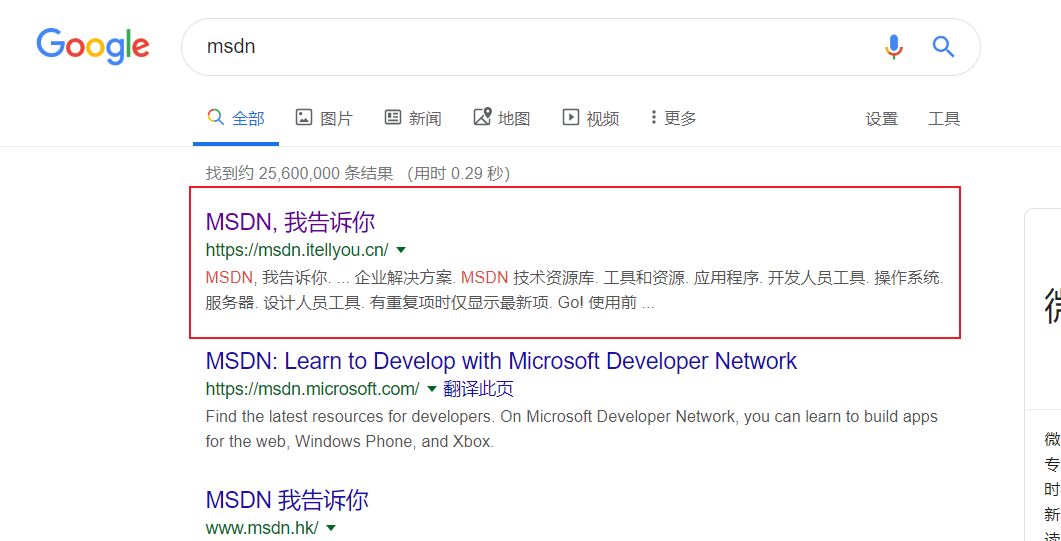Click the Google logo
Image resolution: width=1061 pixels, height=541 pixels.
click(x=93, y=46)
